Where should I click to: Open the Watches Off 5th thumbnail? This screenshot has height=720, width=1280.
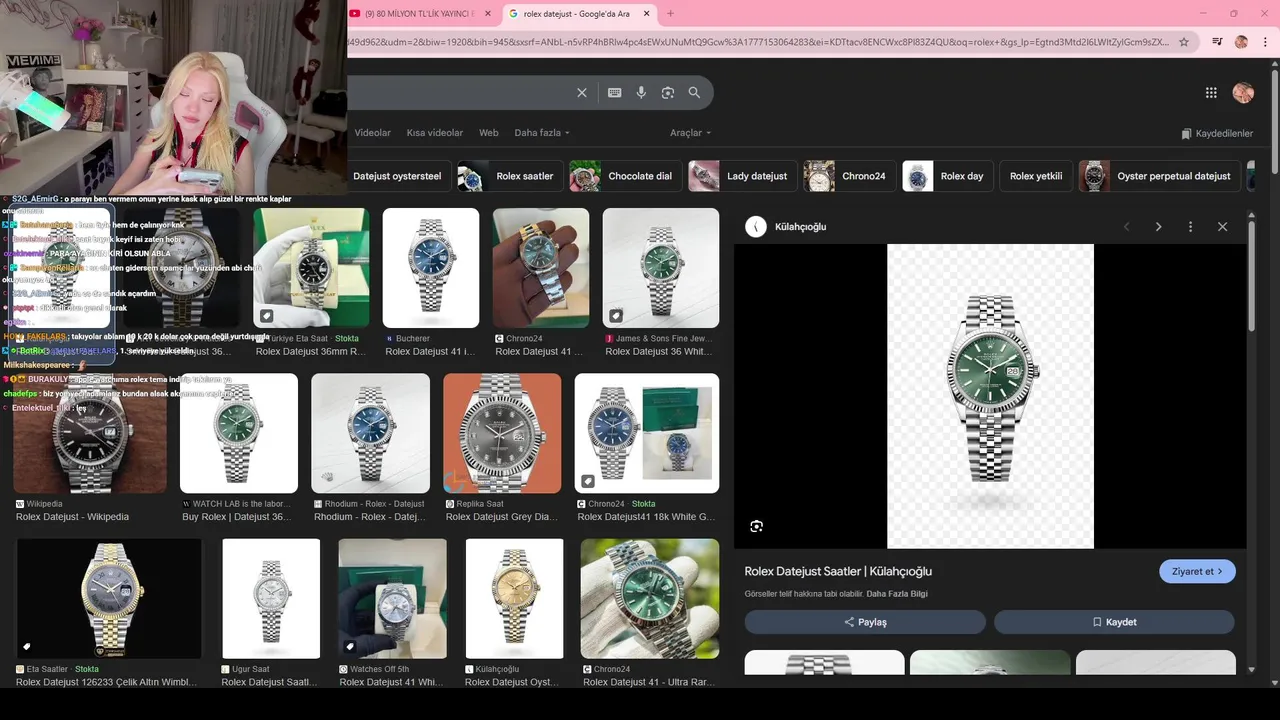(x=392, y=598)
